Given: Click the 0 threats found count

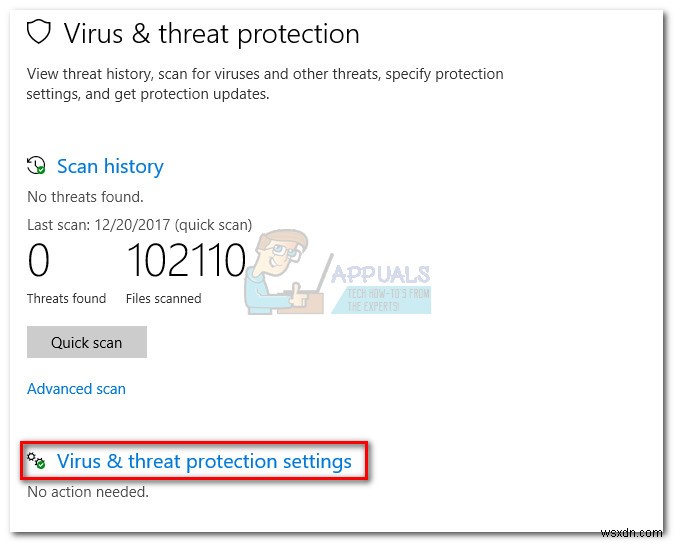Looking at the screenshot, I should 39,261.
